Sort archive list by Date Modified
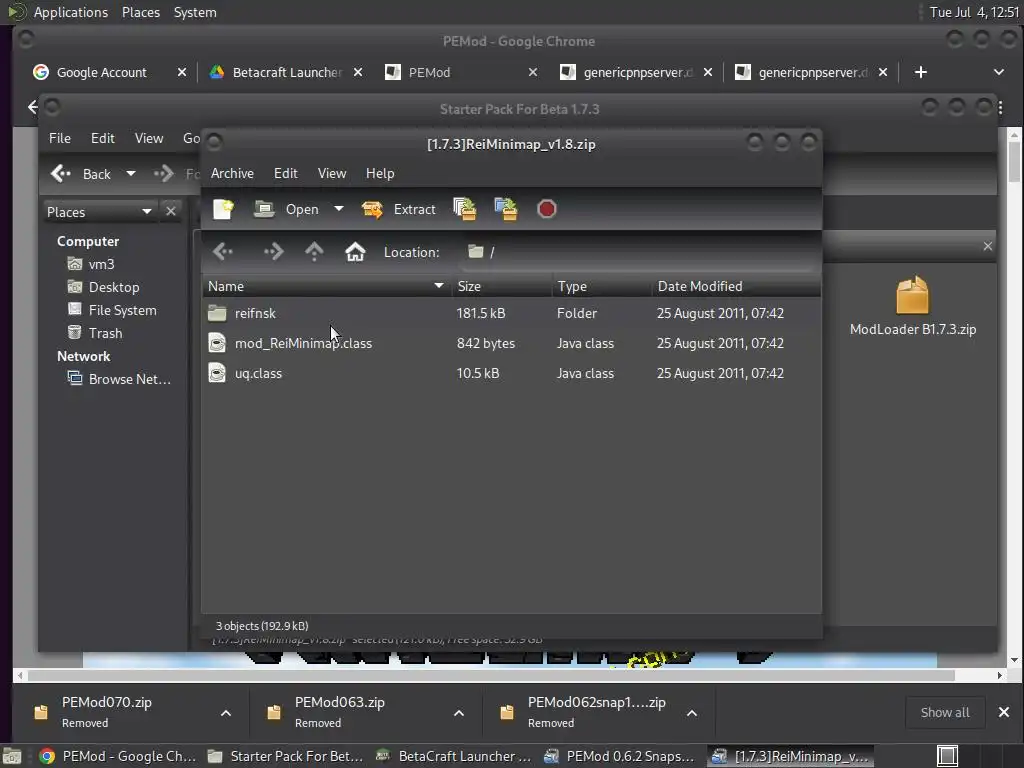Screen dimensions: 1024x768 [736, 286]
